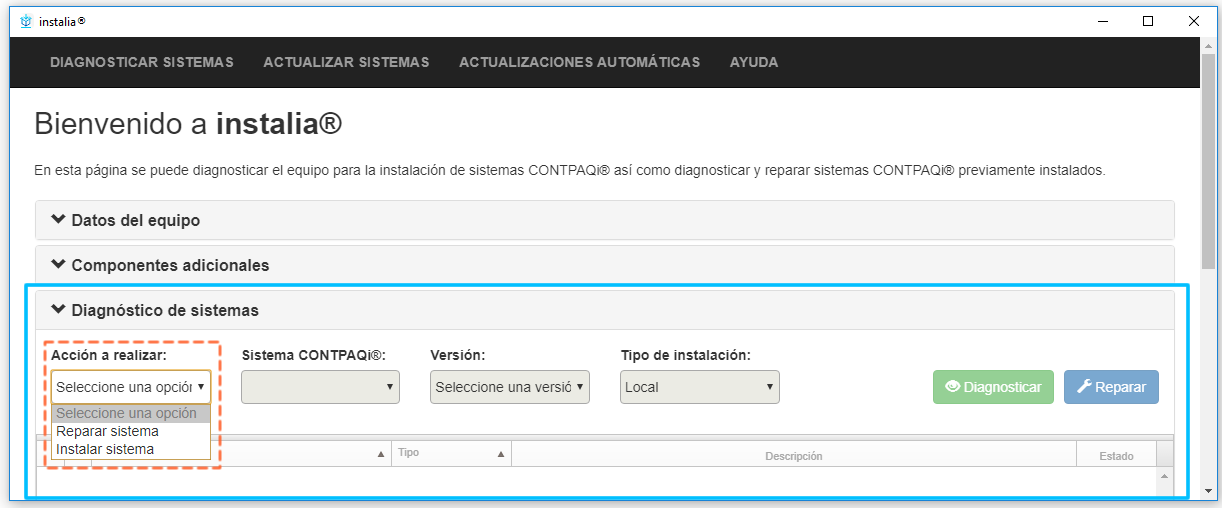
Task: Open the Sistema CONTPAQi dropdown
Action: (320, 387)
